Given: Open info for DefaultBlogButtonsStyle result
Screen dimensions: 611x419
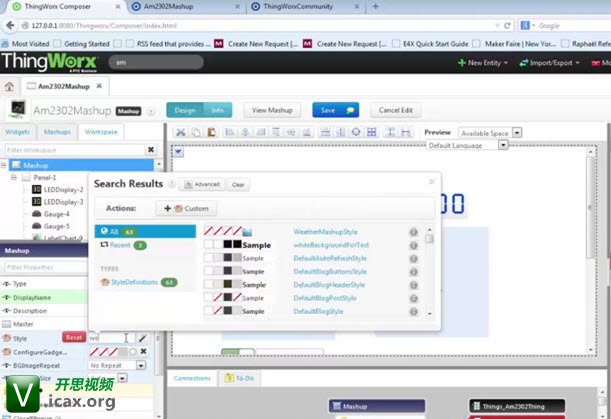Looking at the screenshot, I should (x=413, y=272).
